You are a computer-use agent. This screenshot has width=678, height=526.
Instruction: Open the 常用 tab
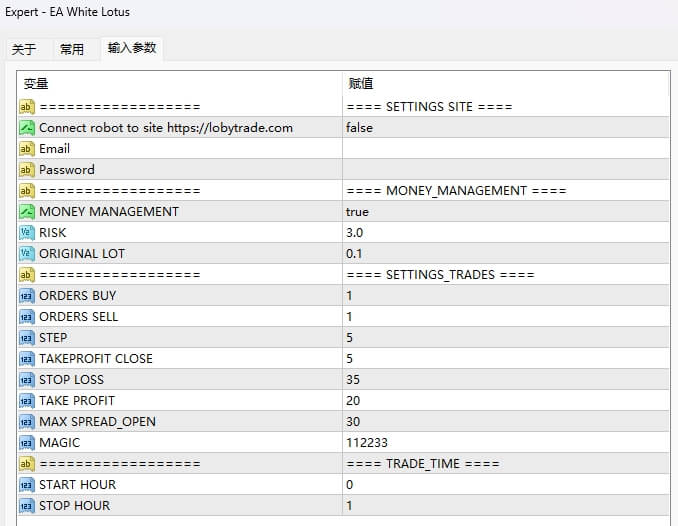pyautogui.click(x=72, y=49)
